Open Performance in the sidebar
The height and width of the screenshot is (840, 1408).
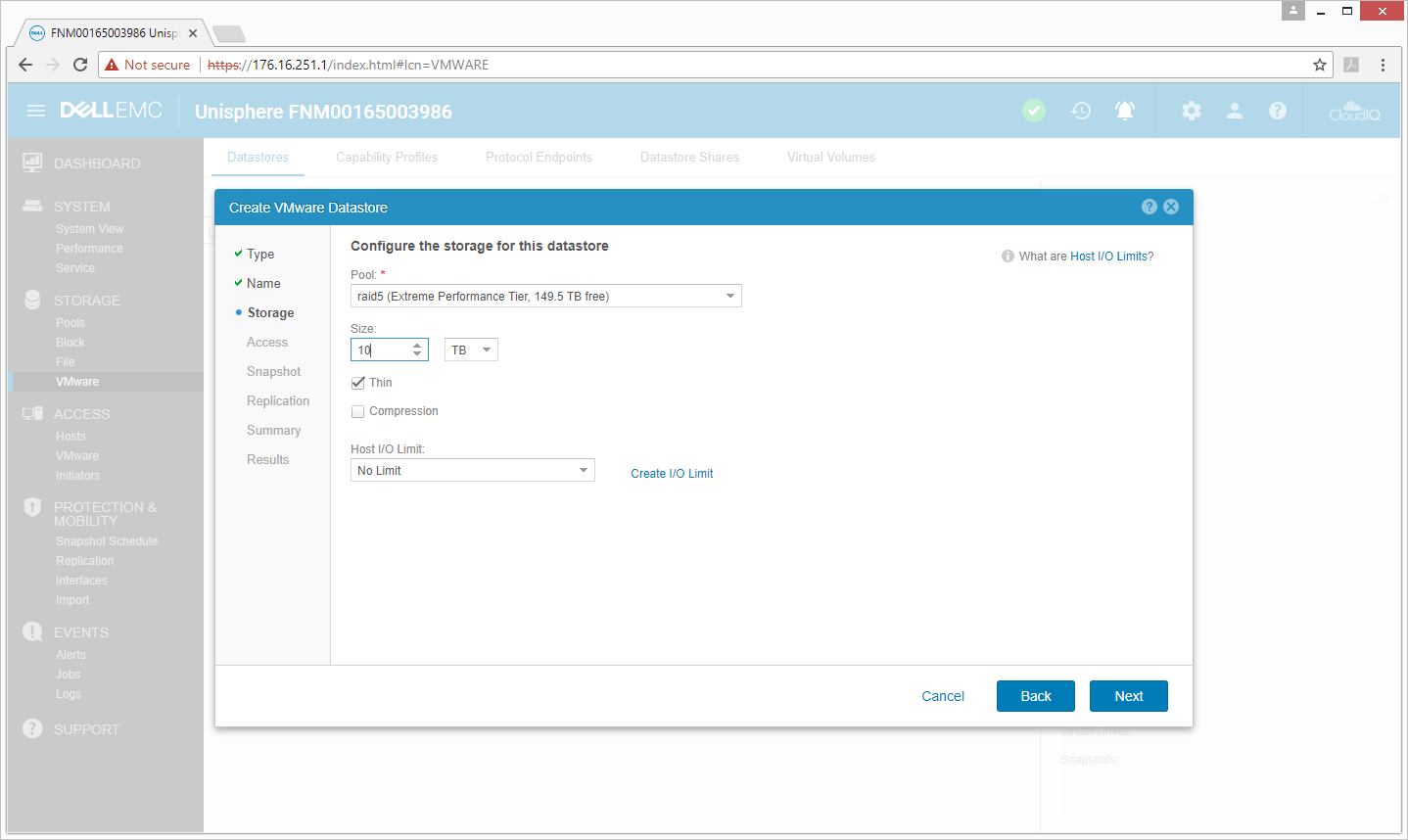pyautogui.click(x=89, y=249)
